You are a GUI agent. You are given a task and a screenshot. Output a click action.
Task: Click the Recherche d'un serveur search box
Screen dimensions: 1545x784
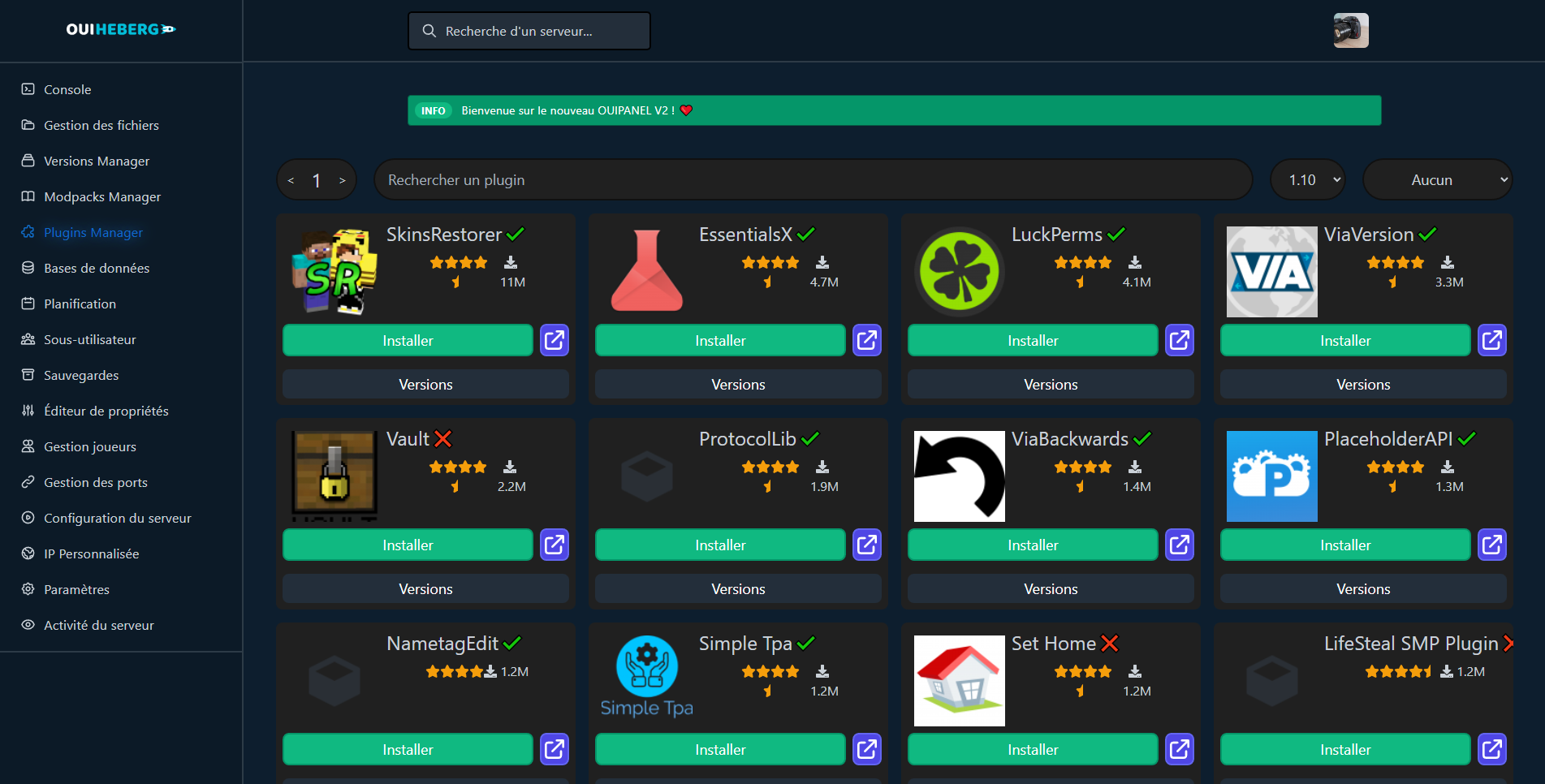[x=529, y=31]
